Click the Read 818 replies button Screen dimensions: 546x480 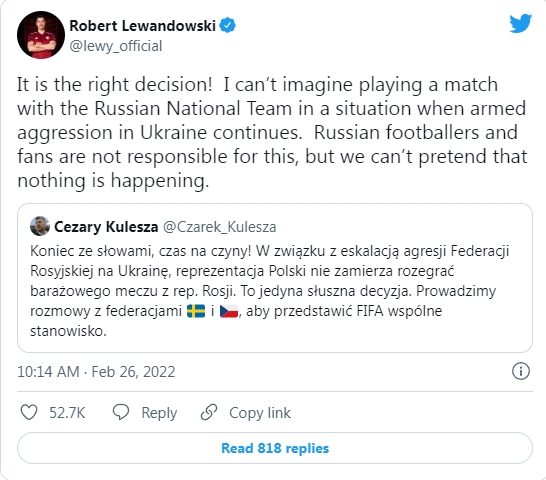(275, 448)
